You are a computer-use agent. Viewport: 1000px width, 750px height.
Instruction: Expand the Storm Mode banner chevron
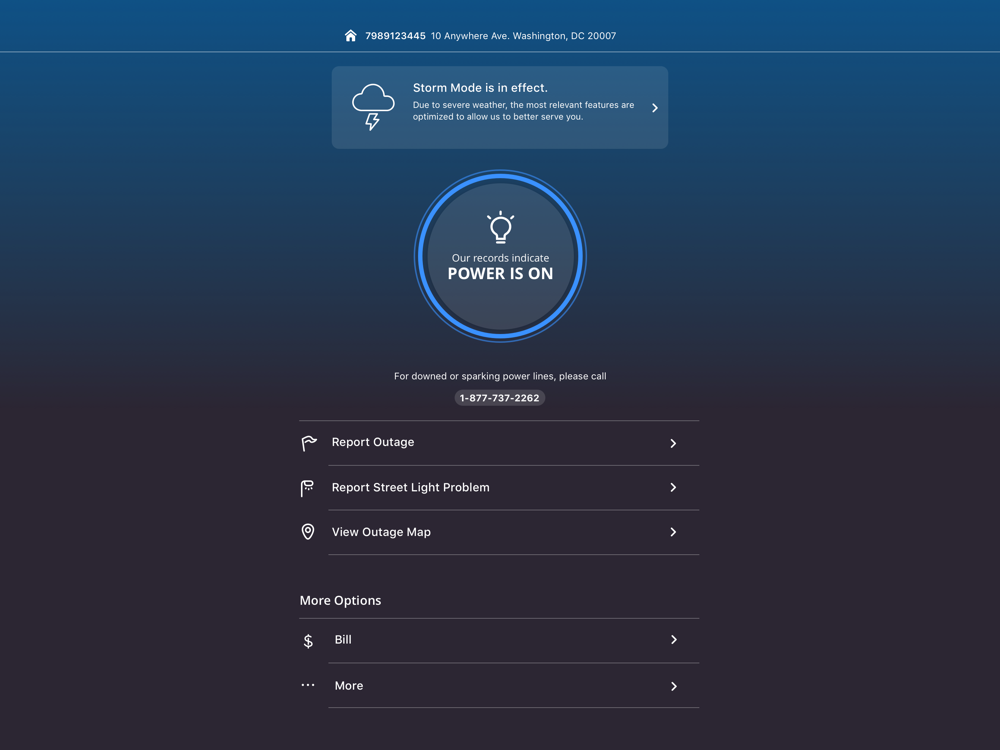pos(655,108)
